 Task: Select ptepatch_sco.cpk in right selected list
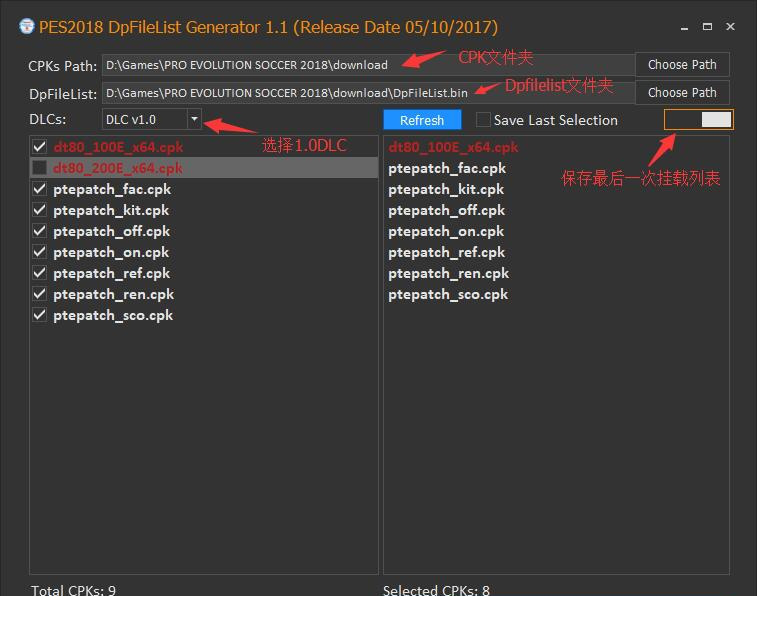click(x=448, y=294)
